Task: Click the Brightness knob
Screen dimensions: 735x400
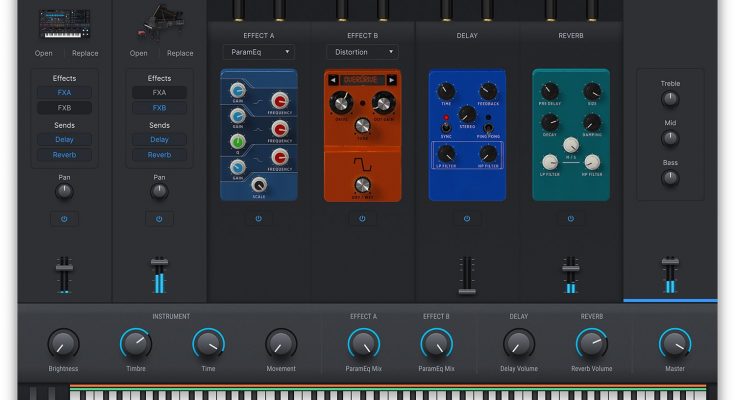Action: [x=63, y=345]
